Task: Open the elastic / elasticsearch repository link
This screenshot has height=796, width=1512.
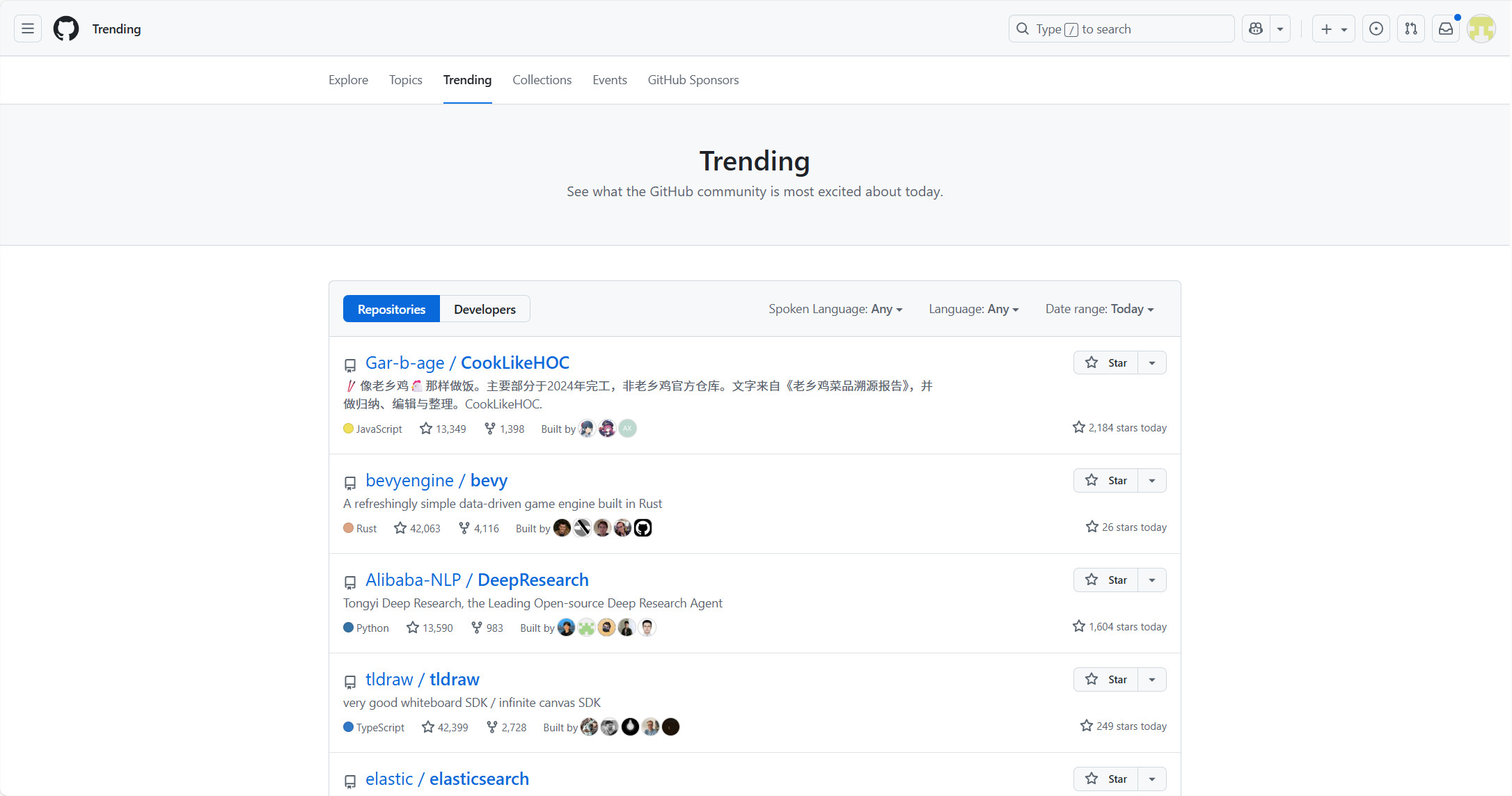Action: [447, 779]
